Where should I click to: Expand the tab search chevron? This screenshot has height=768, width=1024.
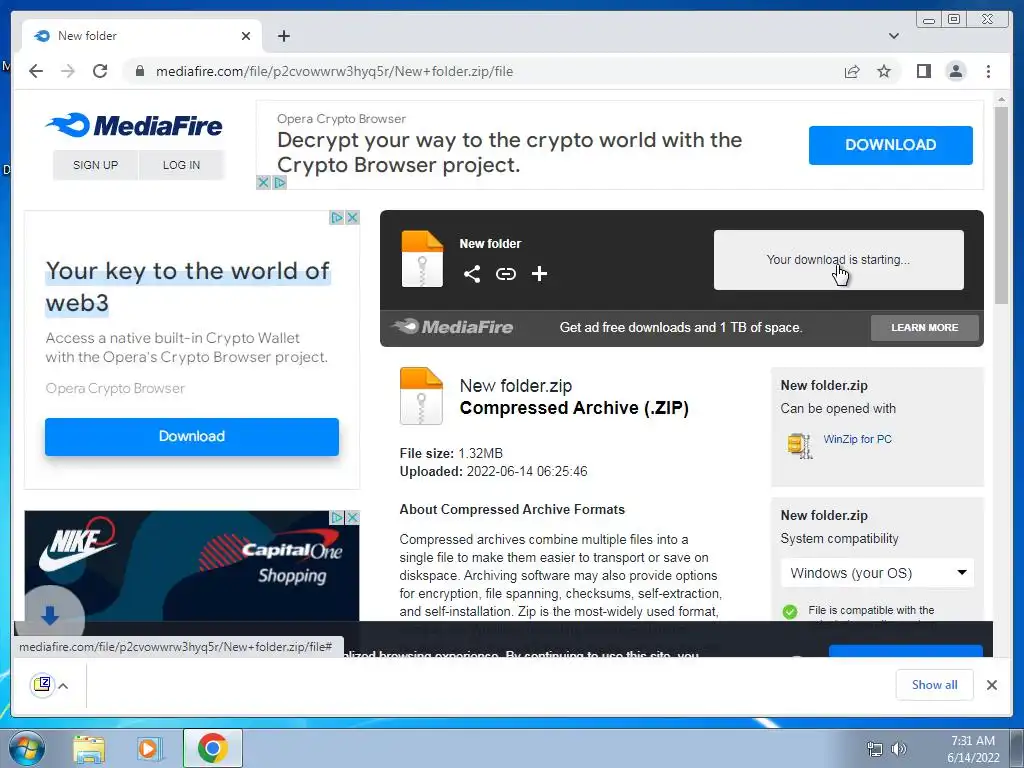click(893, 36)
